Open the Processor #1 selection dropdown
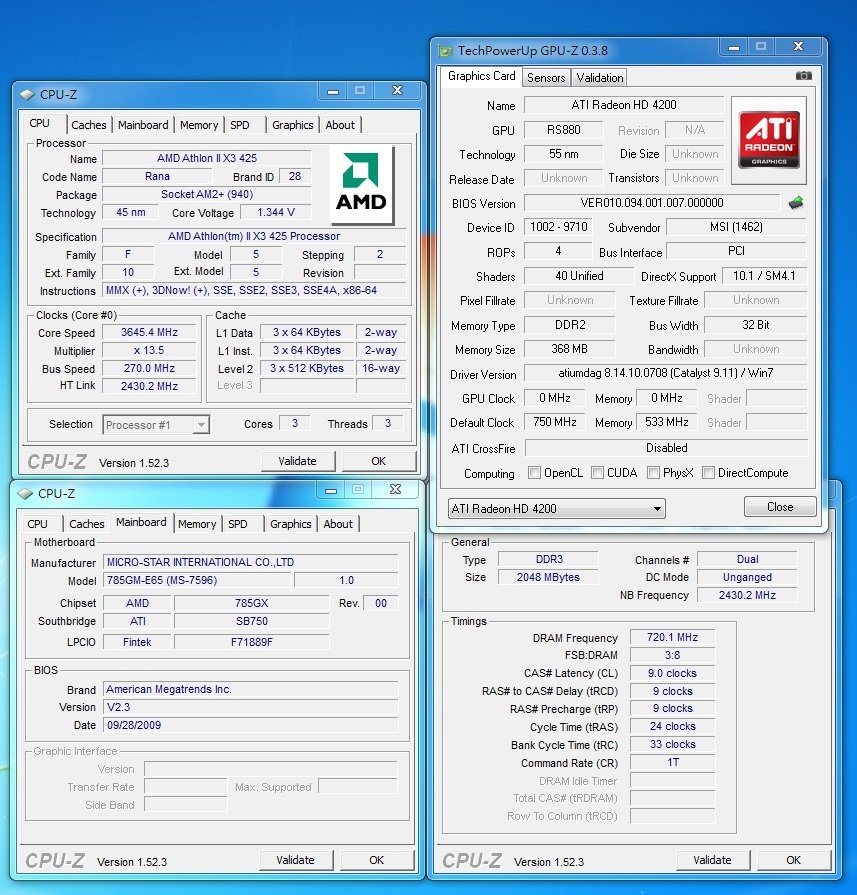This screenshot has width=857, height=895. pyautogui.click(x=156, y=425)
